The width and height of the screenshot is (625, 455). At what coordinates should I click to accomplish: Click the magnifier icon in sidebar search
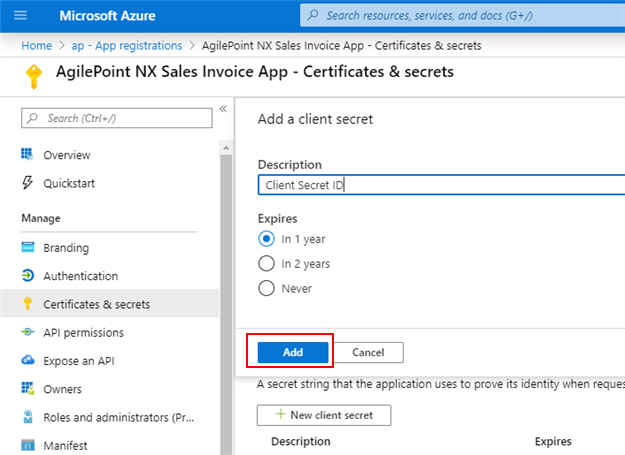(x=32, y=118)
